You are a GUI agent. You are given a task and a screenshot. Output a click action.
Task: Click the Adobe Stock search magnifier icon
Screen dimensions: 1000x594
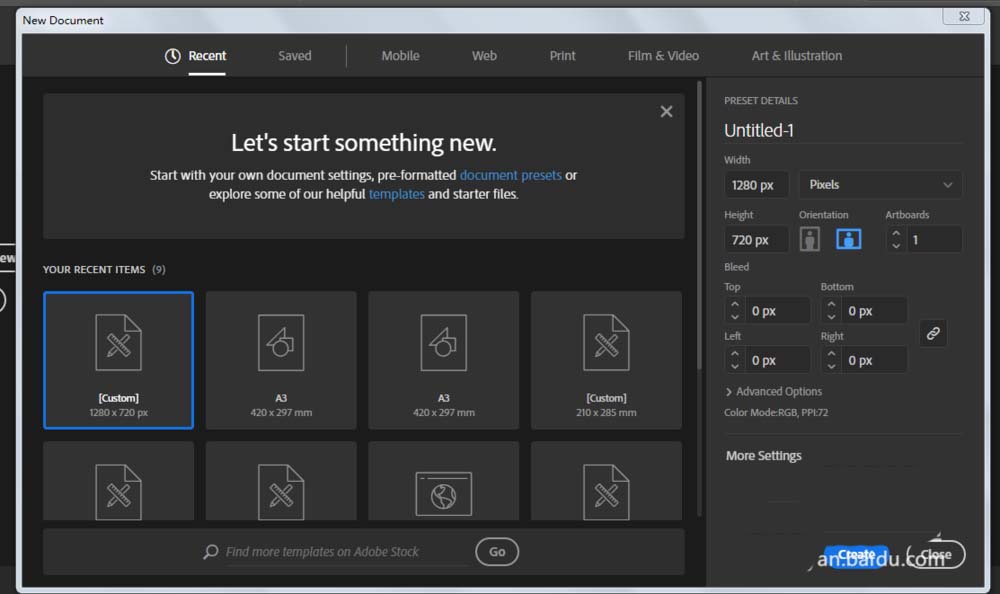tap(210, 552)
